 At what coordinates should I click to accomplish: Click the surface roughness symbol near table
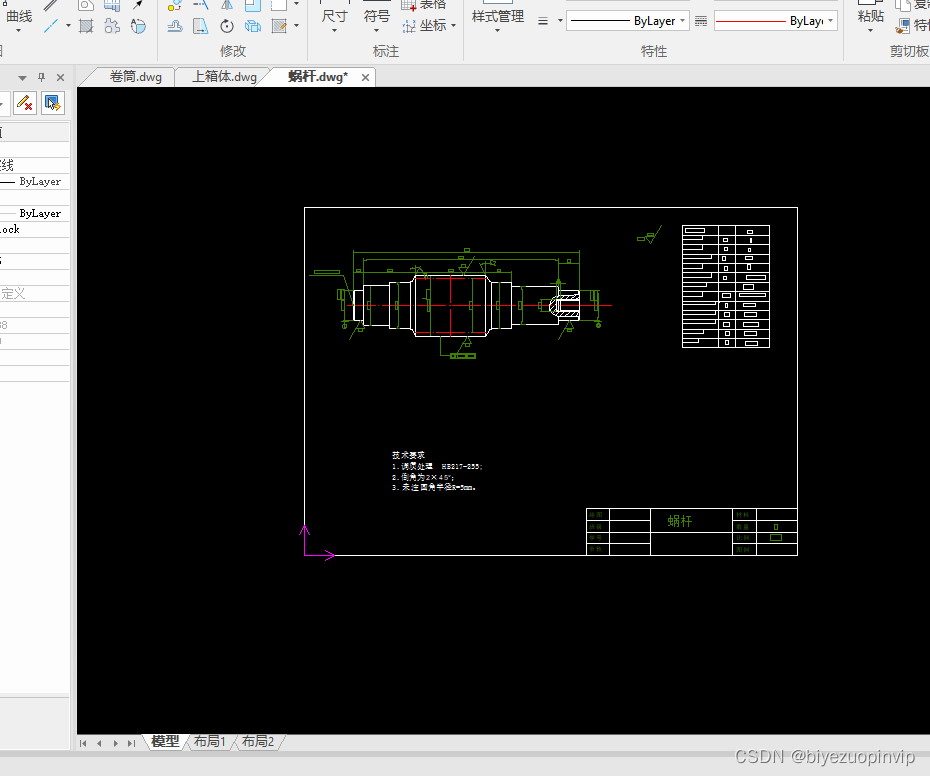[x=649, y=235]
